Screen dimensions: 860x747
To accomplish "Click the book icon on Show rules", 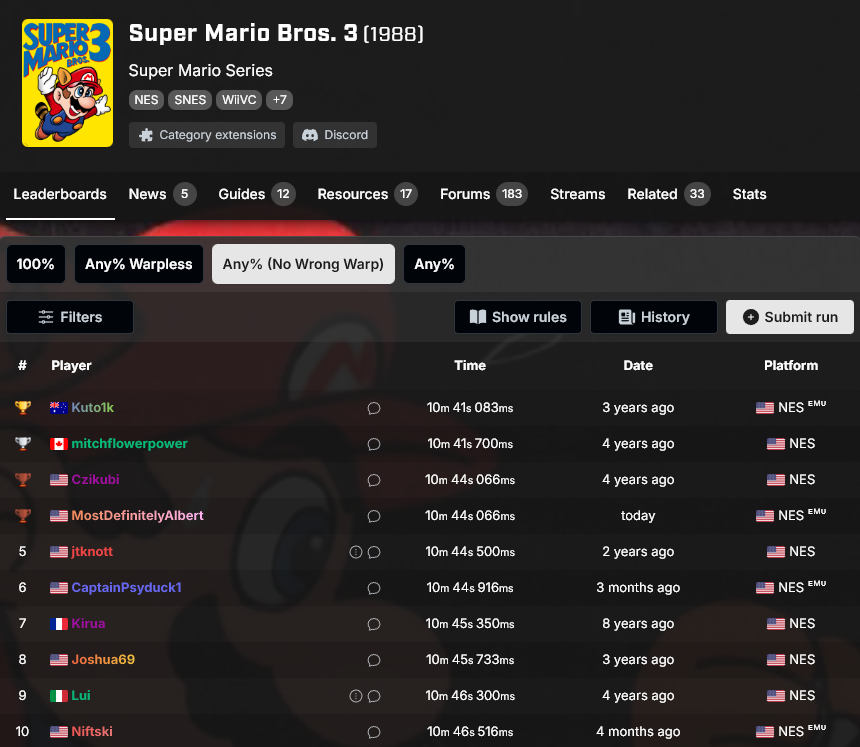I will [479, 317].
